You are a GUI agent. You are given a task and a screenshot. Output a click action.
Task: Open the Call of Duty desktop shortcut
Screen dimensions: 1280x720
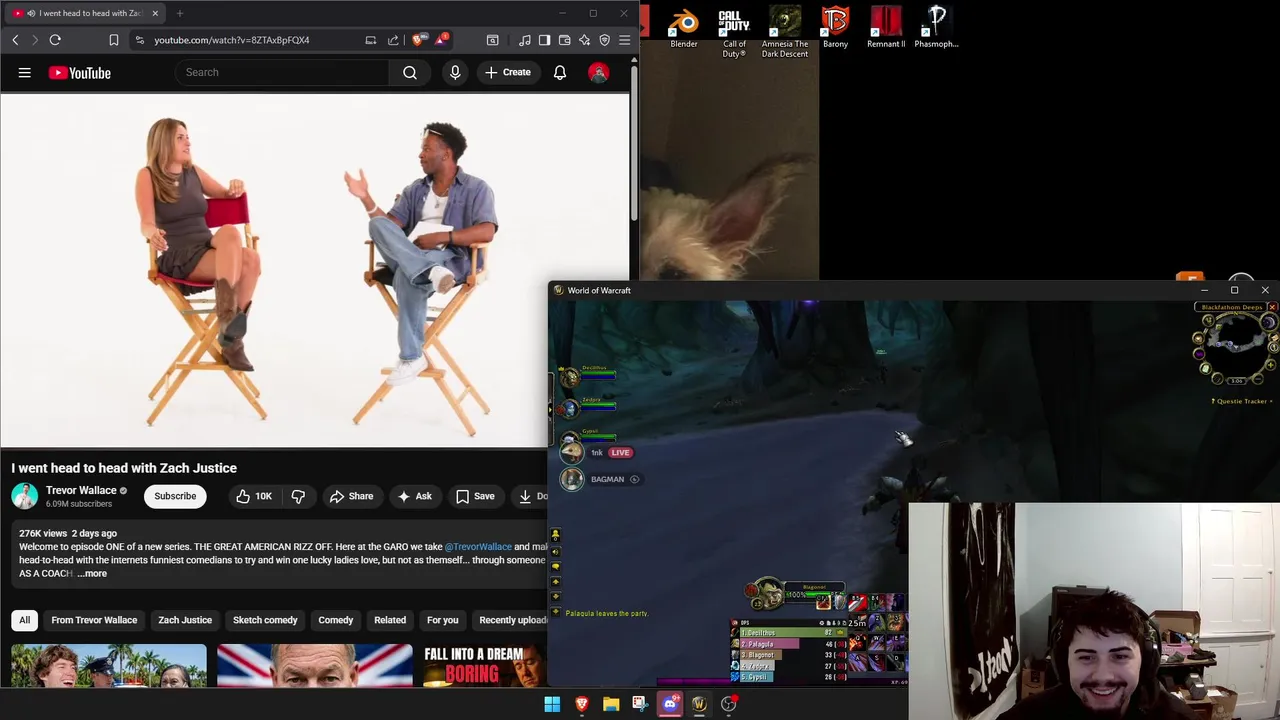(x=734, y=32)
